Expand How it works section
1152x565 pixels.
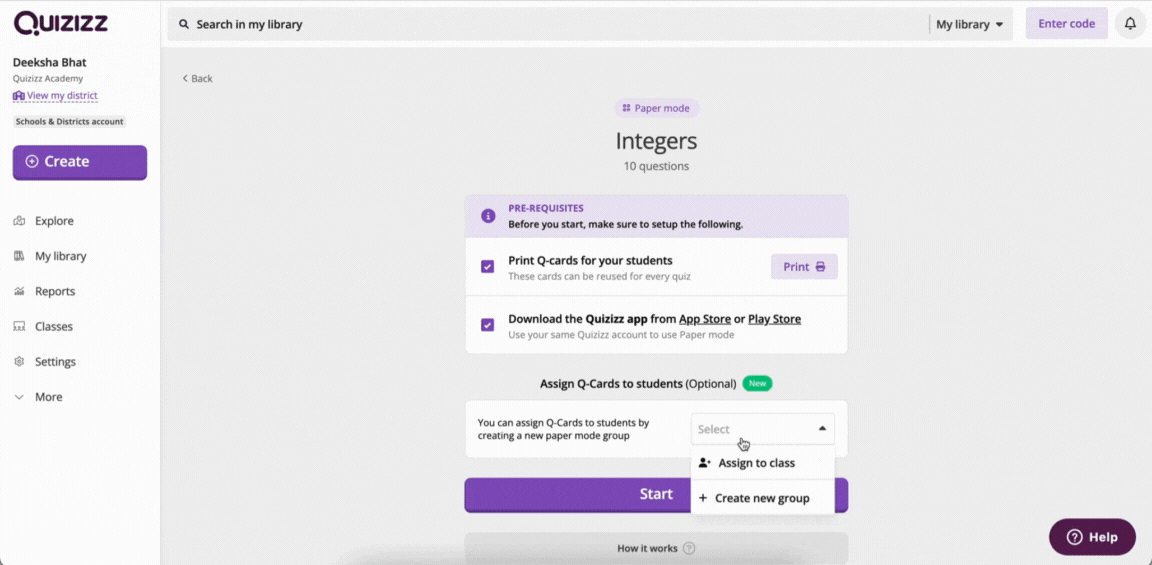point(656,548)
